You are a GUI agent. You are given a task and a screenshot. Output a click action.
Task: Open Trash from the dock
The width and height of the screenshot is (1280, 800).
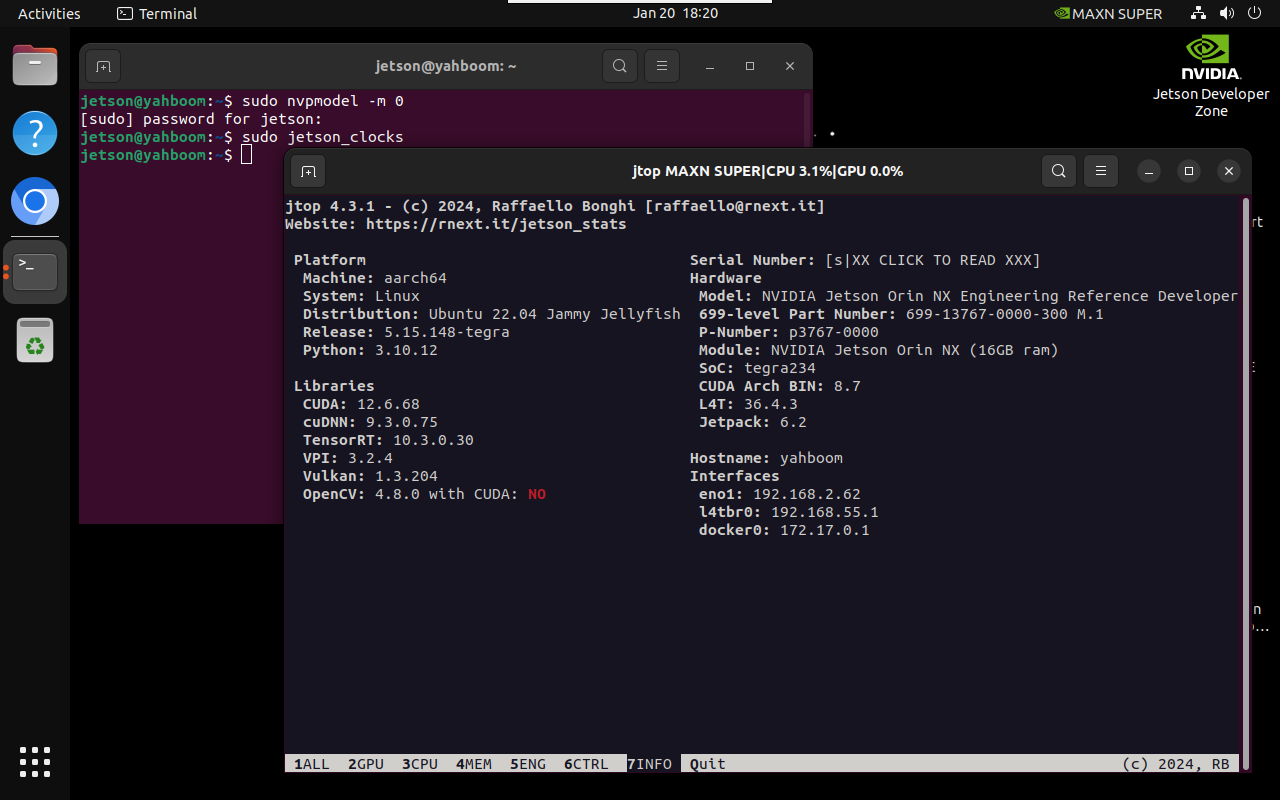point(35,342)
